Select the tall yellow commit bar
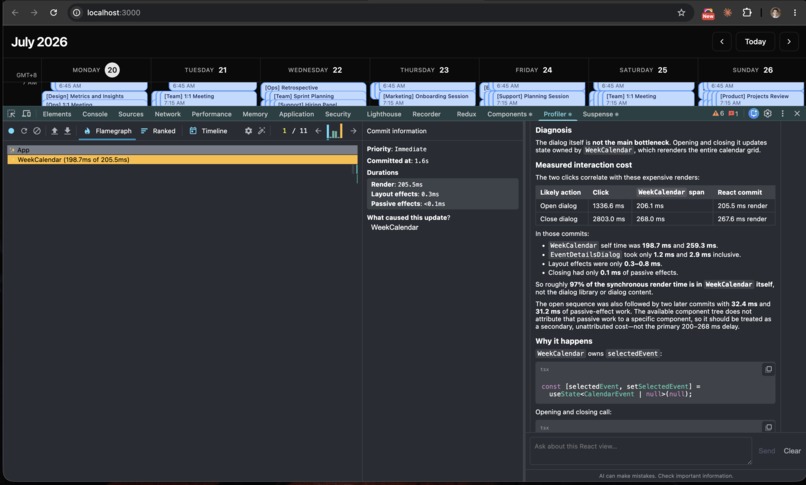Viewport: 806px width, 485px height. [340, 131]
